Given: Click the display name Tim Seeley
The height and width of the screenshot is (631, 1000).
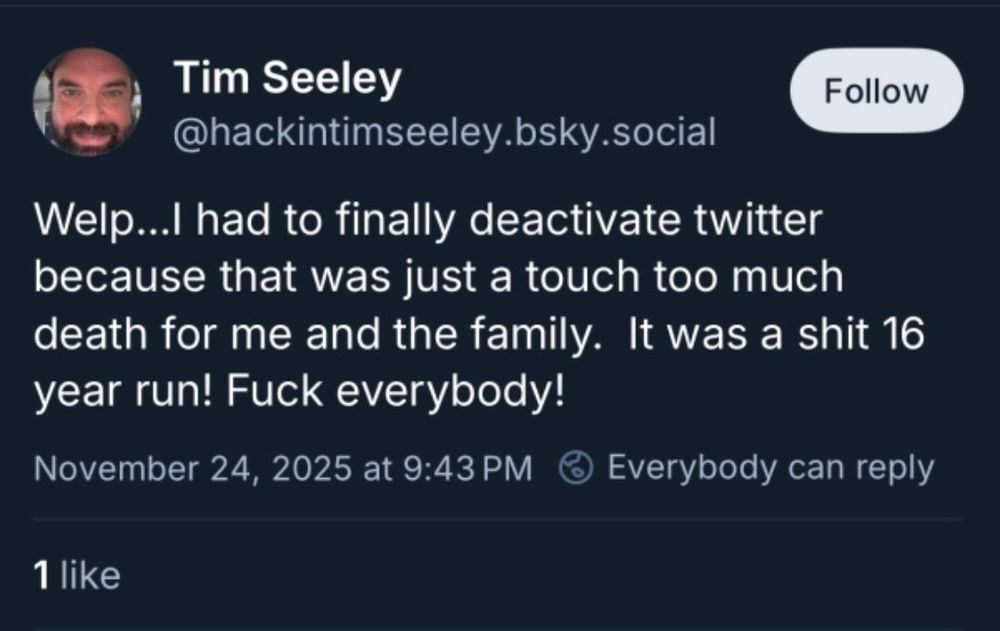Looking at the screenshot, I should 288,77.
